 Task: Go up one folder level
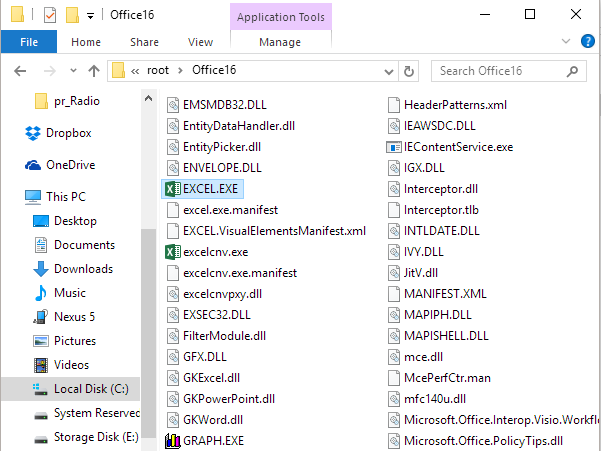click(94, 71)
